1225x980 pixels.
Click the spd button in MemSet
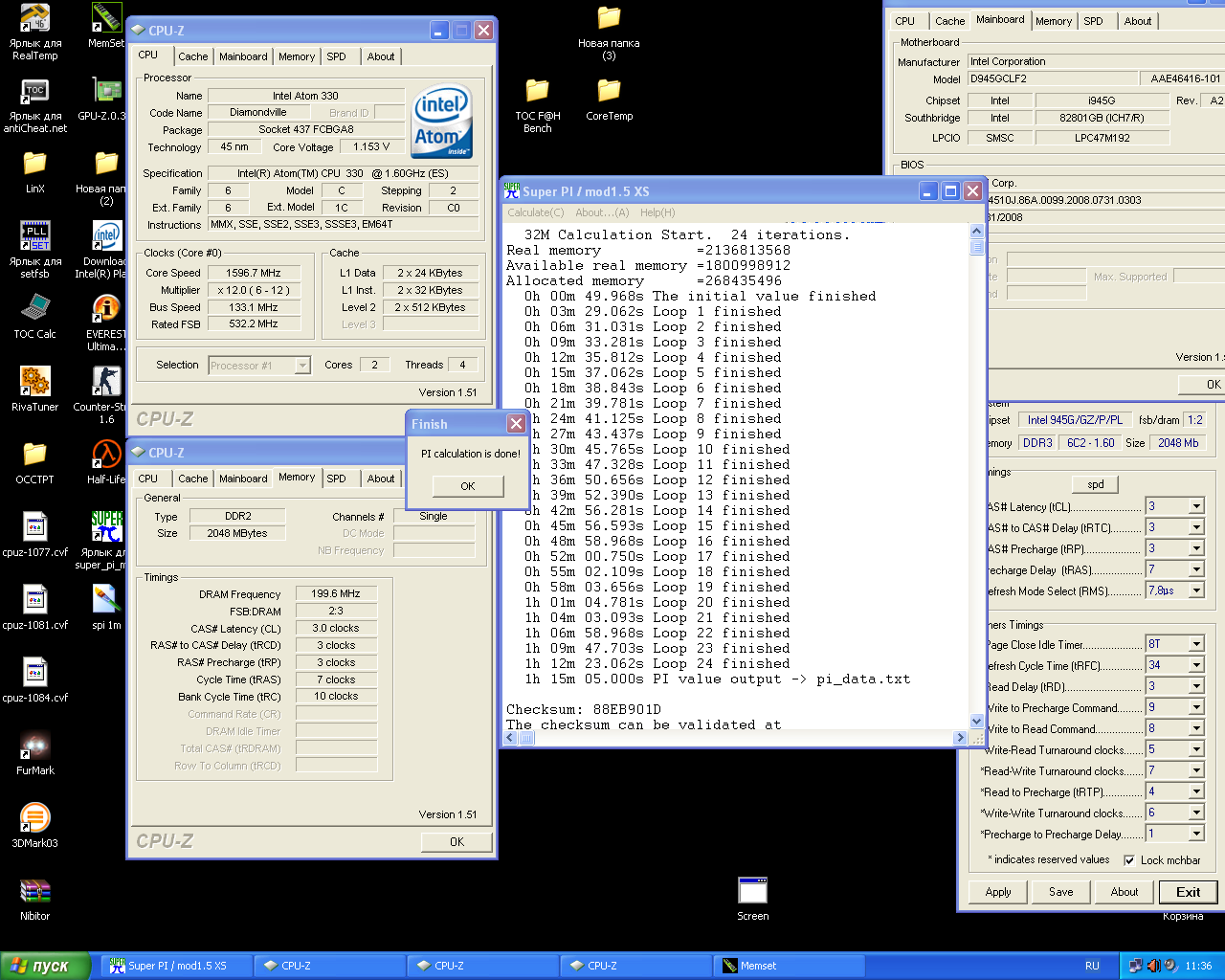[x=1096, y=484]
